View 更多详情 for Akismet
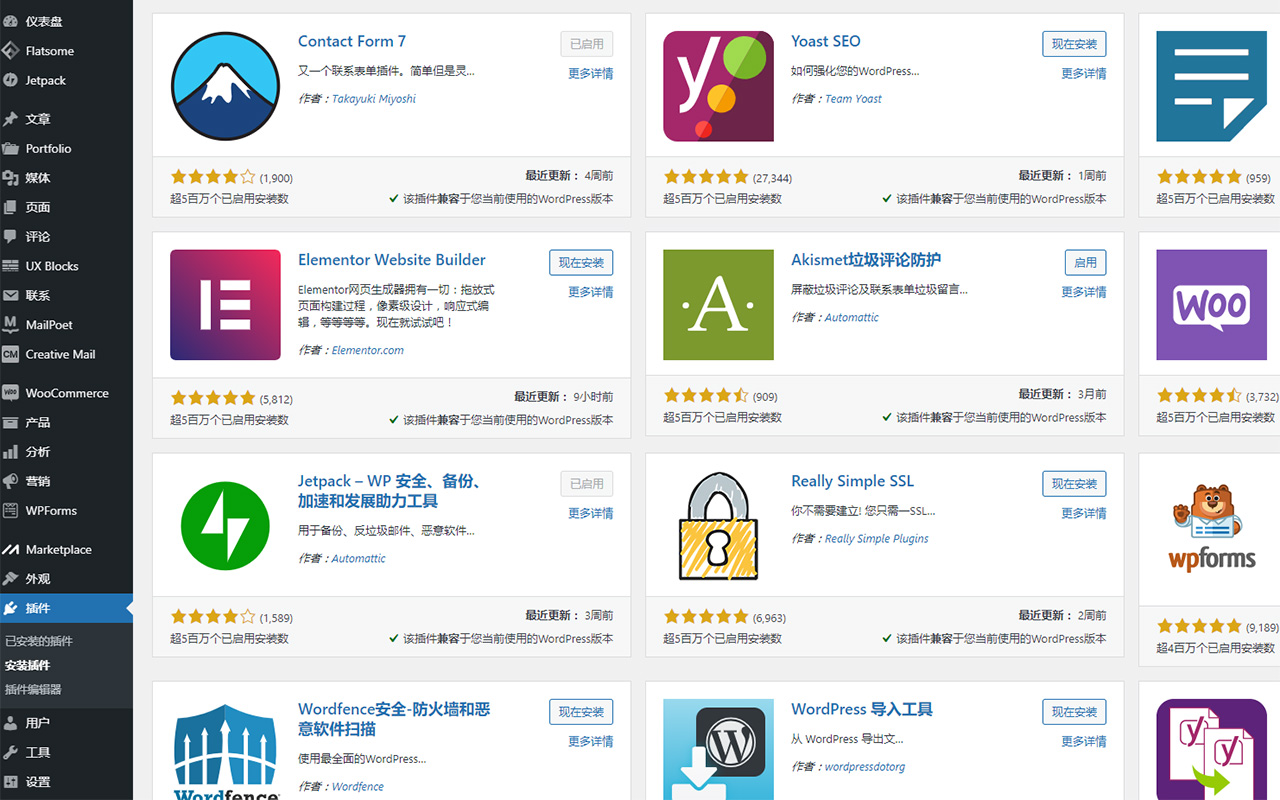This screenshot has height=800, width=1280. click(1084, 292)
